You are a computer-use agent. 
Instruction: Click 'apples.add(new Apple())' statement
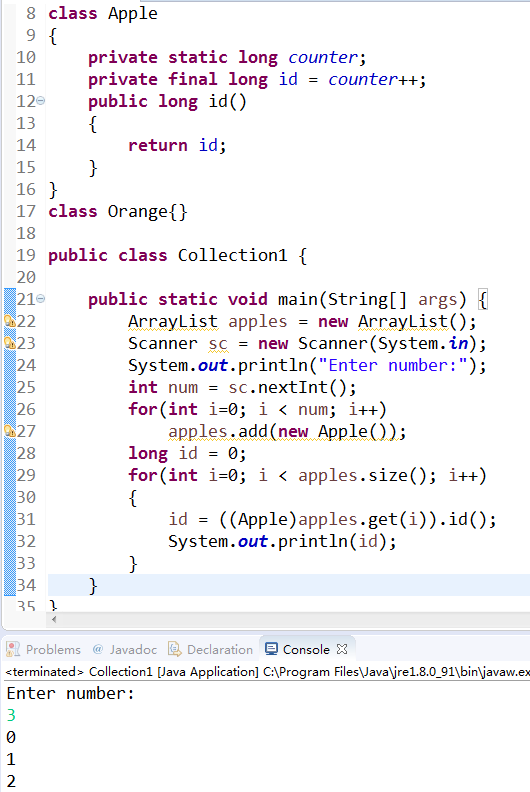[287, 432]
